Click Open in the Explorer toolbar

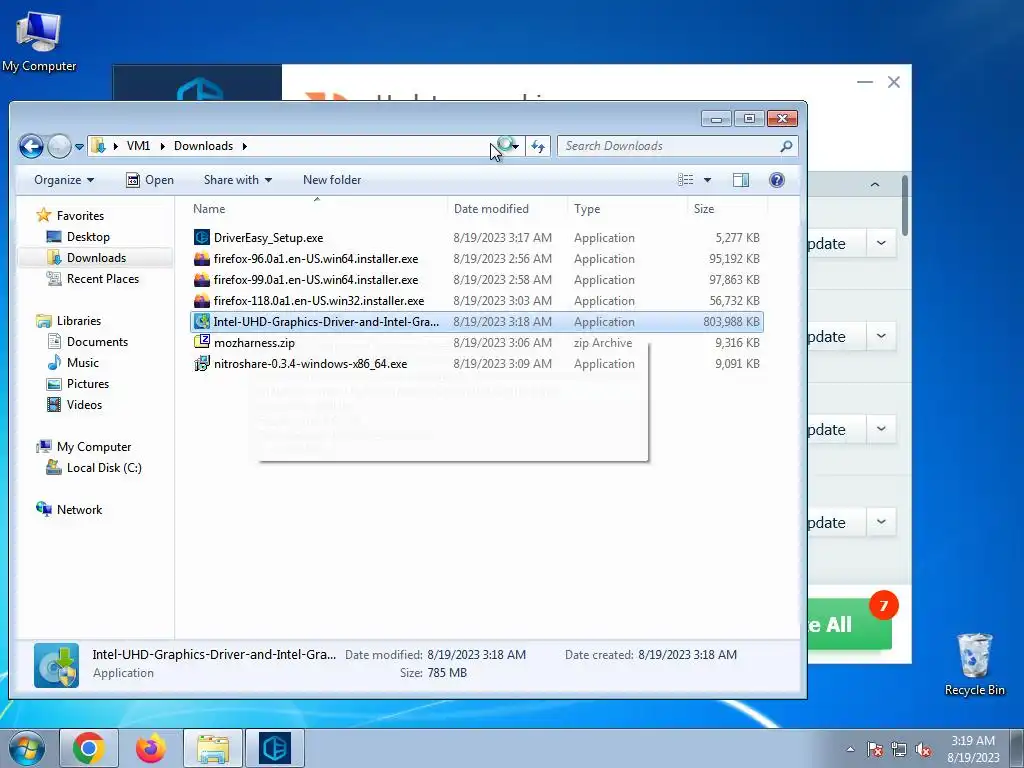point(150,180)
